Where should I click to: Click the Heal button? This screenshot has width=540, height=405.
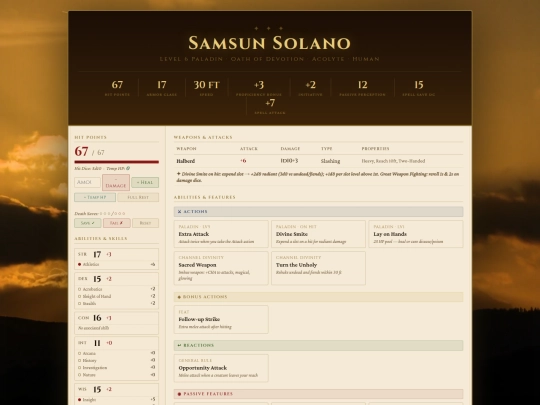[145, 183]
